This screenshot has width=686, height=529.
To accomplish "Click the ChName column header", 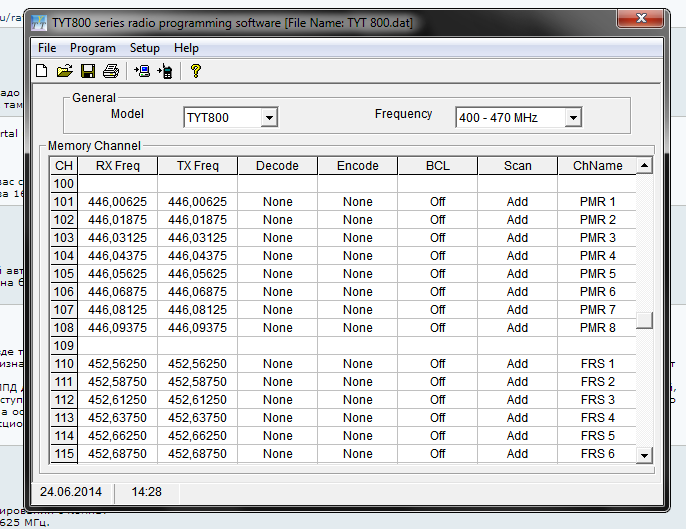I will point(597,166).
